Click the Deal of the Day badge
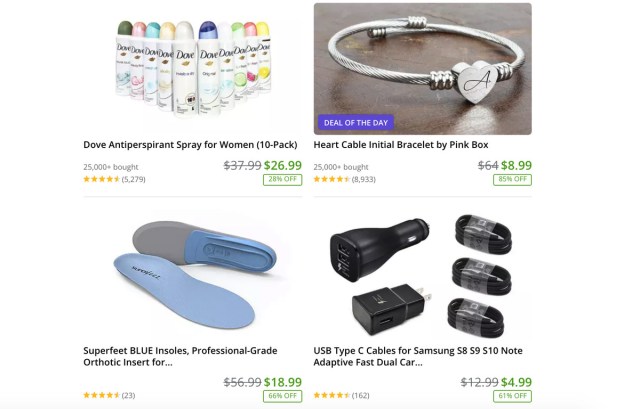Image resolution: width=640 pixels, height=409 pixels. pyautogui.click(x=356, y=122)
